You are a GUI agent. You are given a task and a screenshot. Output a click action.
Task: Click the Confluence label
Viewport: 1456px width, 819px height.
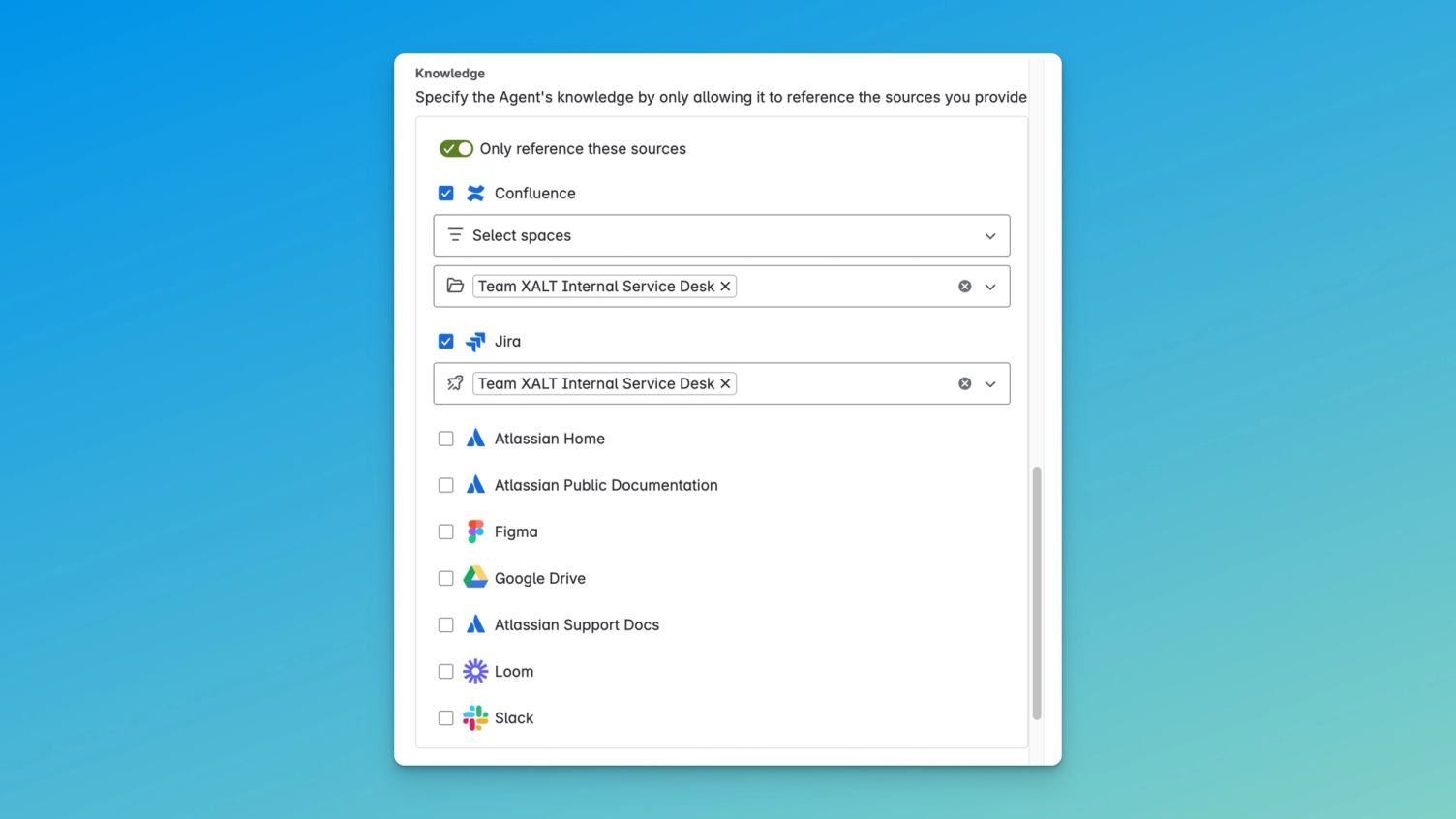[535, 193]
